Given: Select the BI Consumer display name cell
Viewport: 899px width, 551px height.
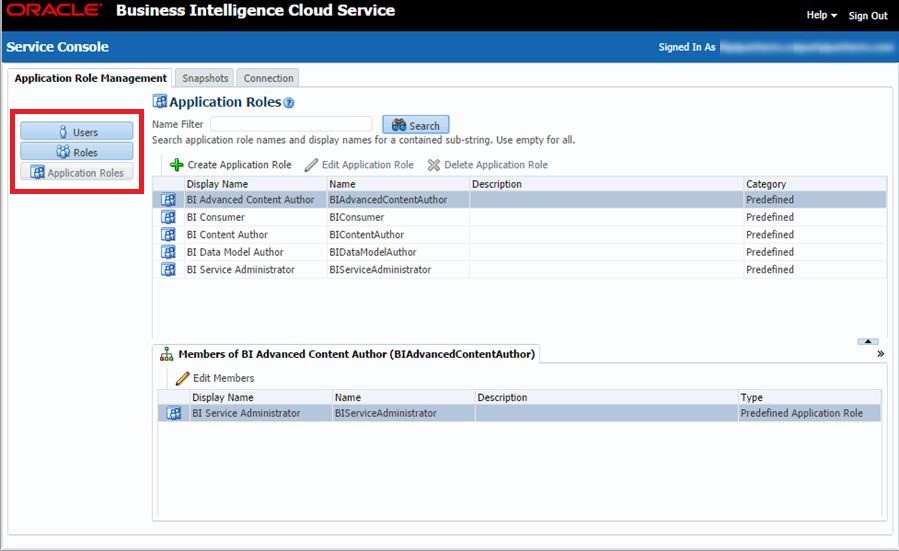Looking at the screenshot, I should (256, 217).
